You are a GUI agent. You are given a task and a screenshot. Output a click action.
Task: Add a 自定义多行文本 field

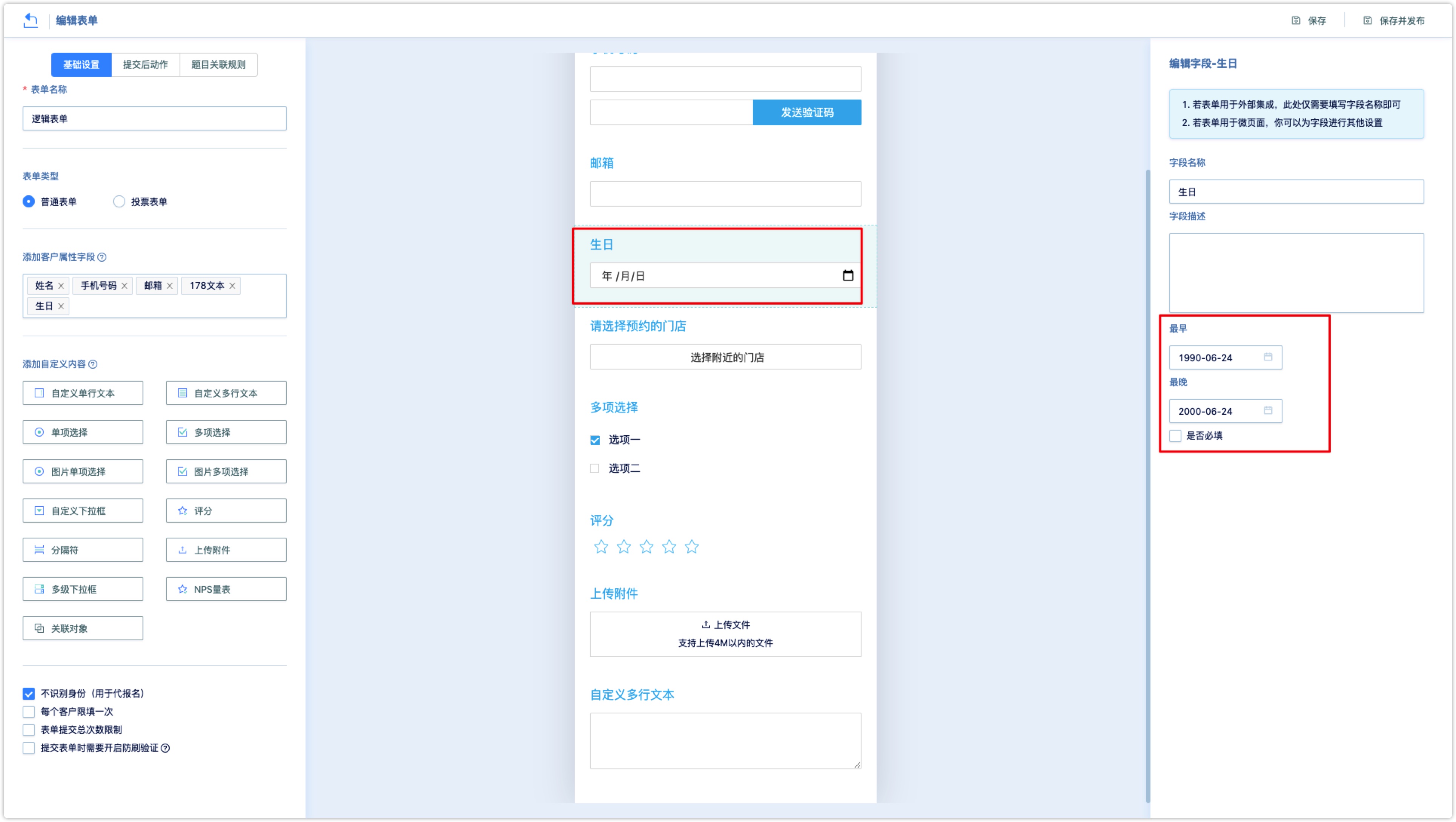click(x=226, y=393)
